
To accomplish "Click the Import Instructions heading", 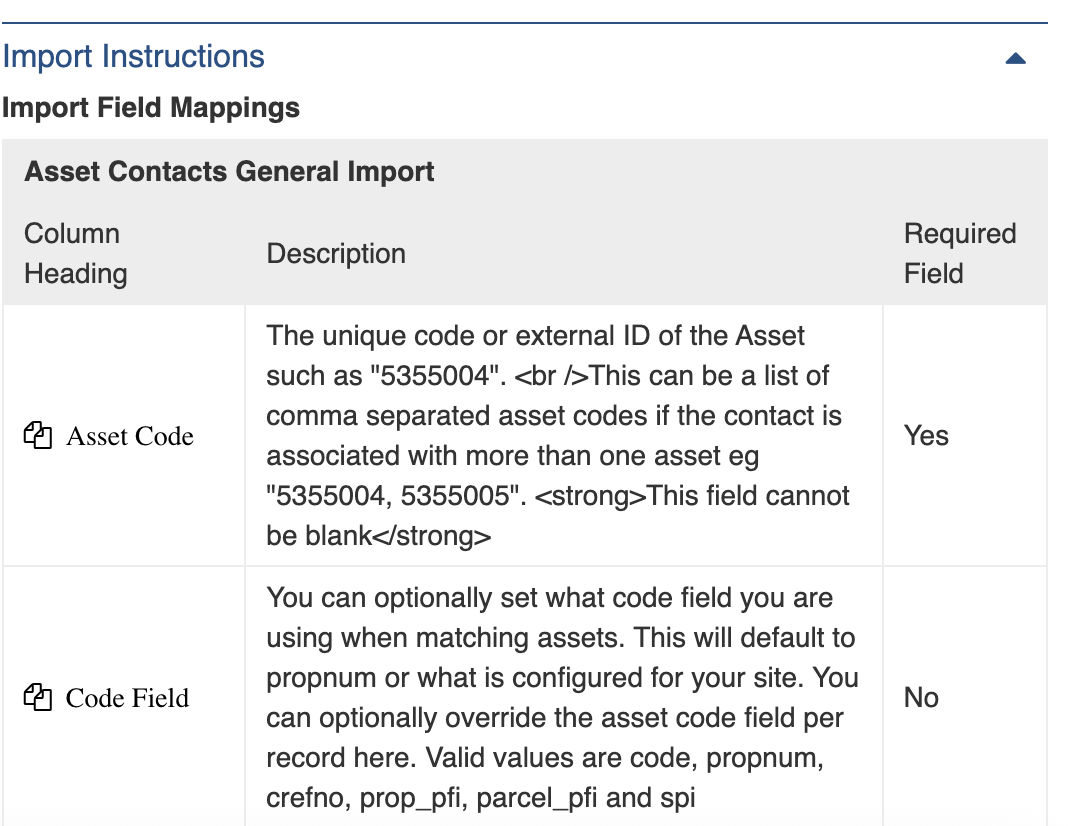I will tap(134, 56).
